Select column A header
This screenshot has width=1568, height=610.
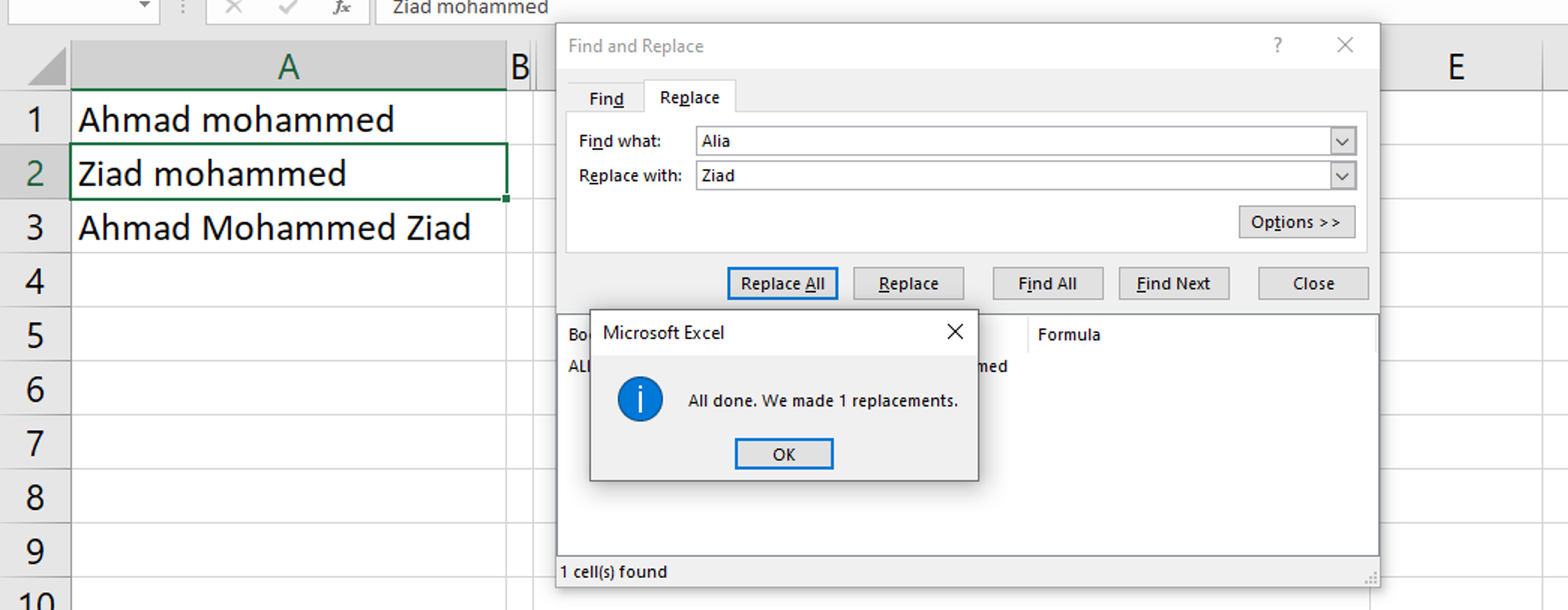pos(288,66)
